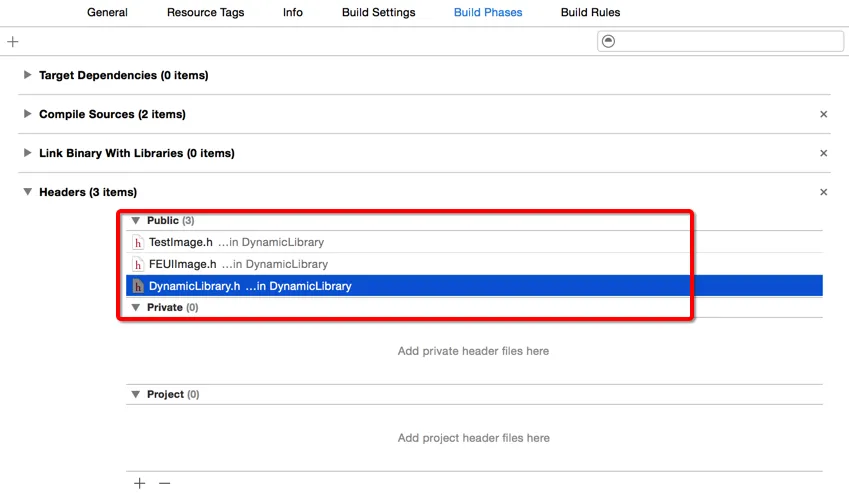Collapse the Public headers group
The width and height of the screenshot is (849, 493).
(136, 220)
